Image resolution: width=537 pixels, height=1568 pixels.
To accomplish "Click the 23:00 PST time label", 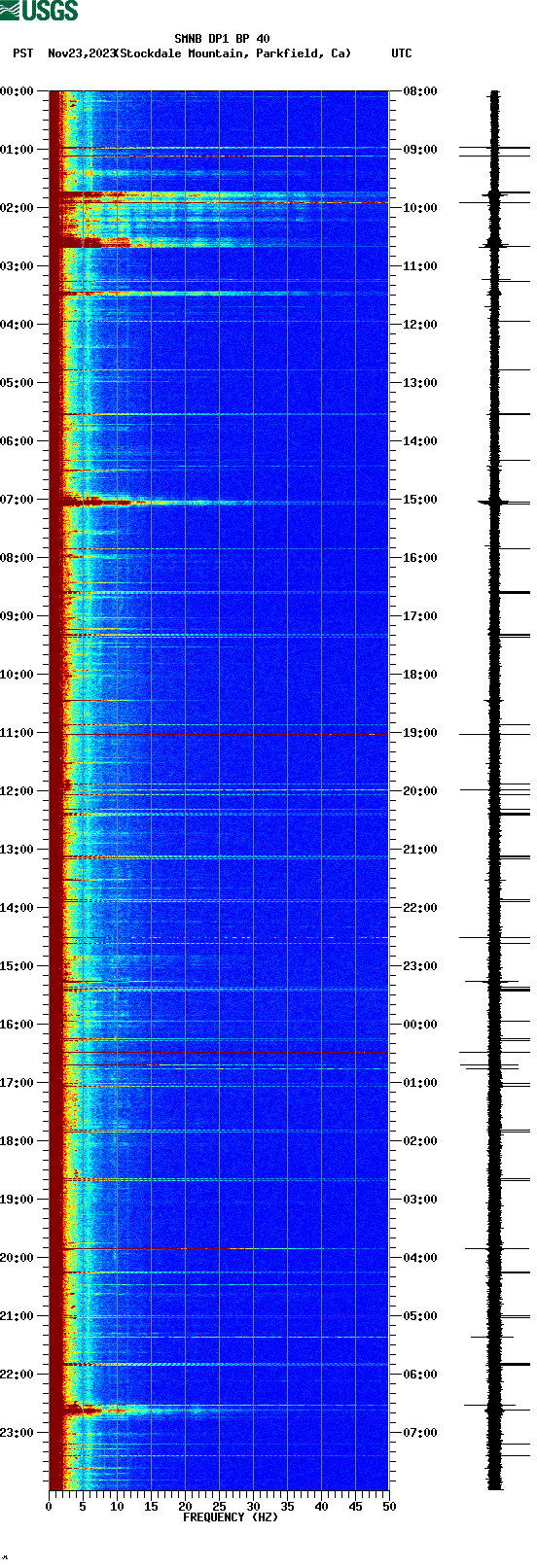I will [x=18, y=1433].
